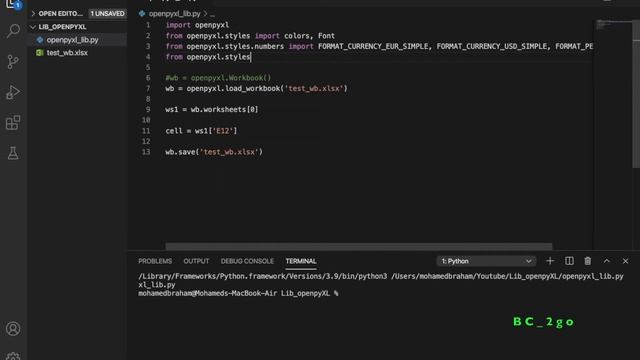Open the '1: Python' terminal dropdown
640x360 pixels.
pos(486,261)
